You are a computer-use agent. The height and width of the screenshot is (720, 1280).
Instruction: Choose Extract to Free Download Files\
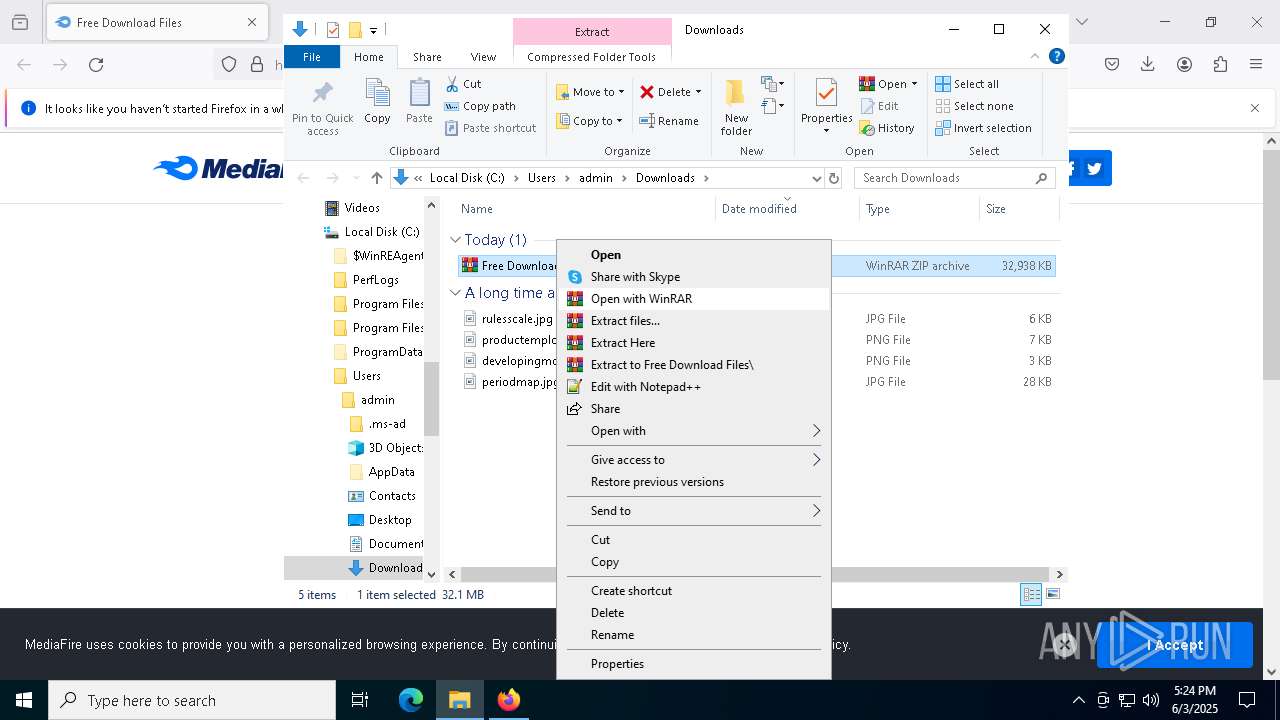(x=694, y=365)
